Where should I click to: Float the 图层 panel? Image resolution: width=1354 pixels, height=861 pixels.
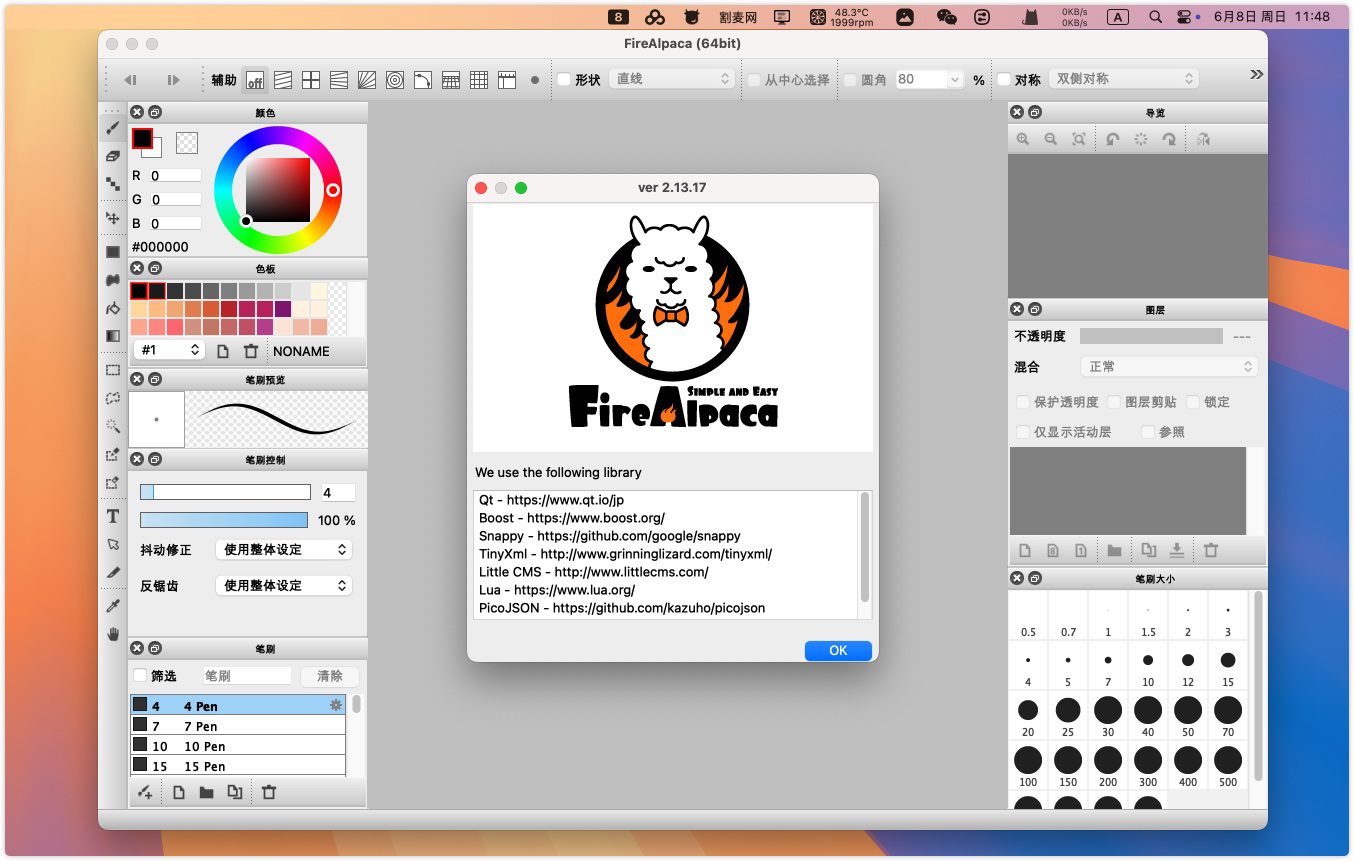1035,310
